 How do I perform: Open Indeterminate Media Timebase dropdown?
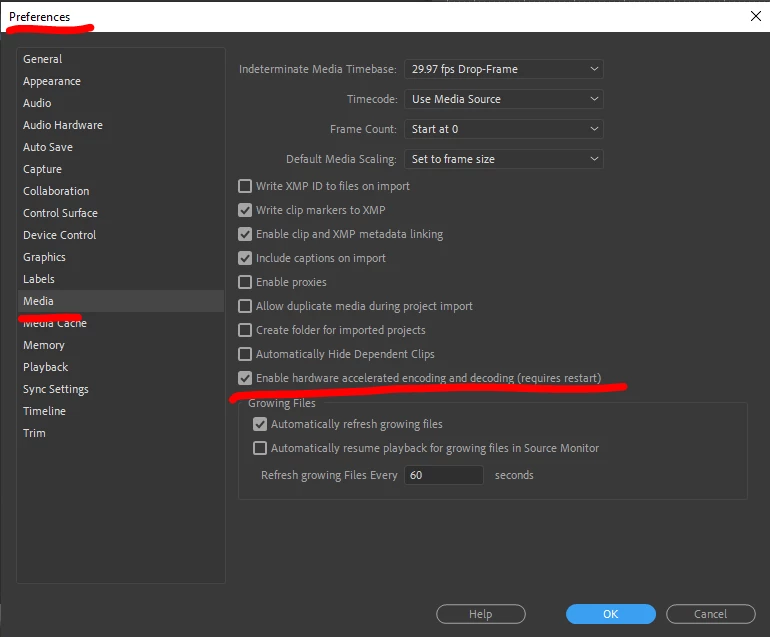click(x=504, y=69)
